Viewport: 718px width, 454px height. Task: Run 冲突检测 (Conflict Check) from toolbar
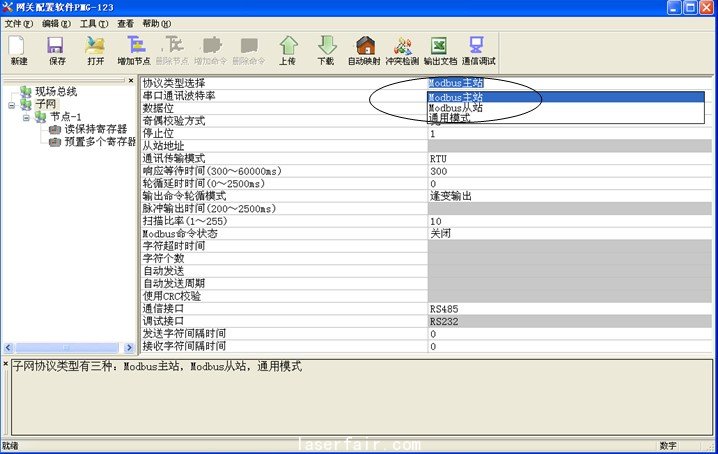(402, 48)
